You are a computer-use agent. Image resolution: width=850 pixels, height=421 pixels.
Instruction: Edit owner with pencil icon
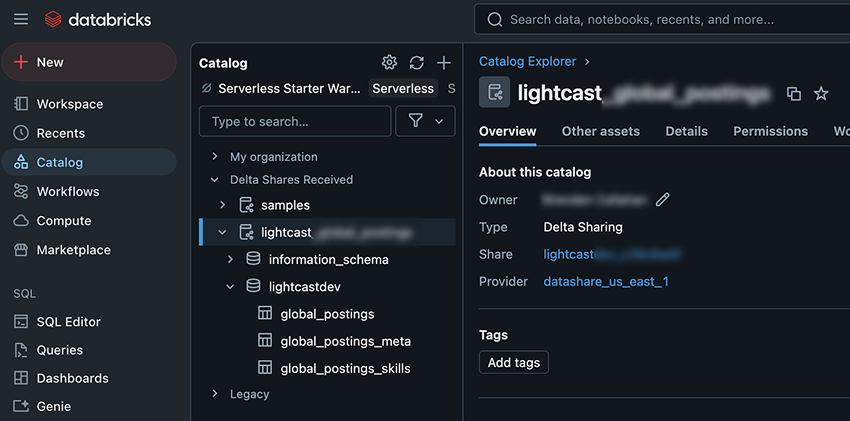[662, 200]
